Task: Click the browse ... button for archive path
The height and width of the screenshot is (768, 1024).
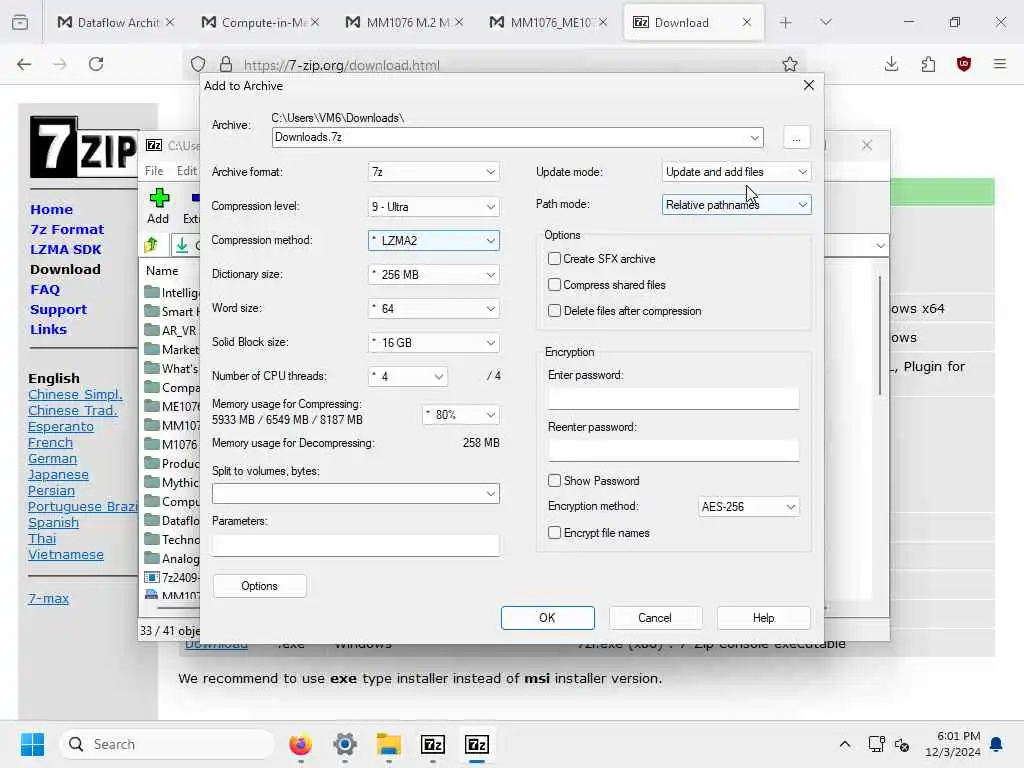Action: click(796, 138)
